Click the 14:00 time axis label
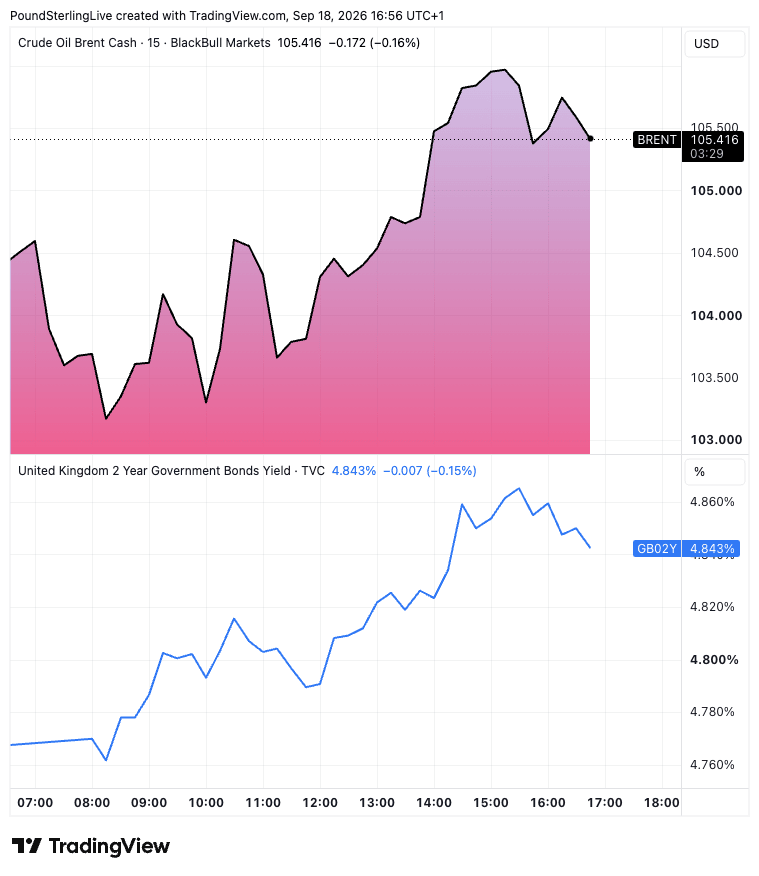 tap(434, 803)
